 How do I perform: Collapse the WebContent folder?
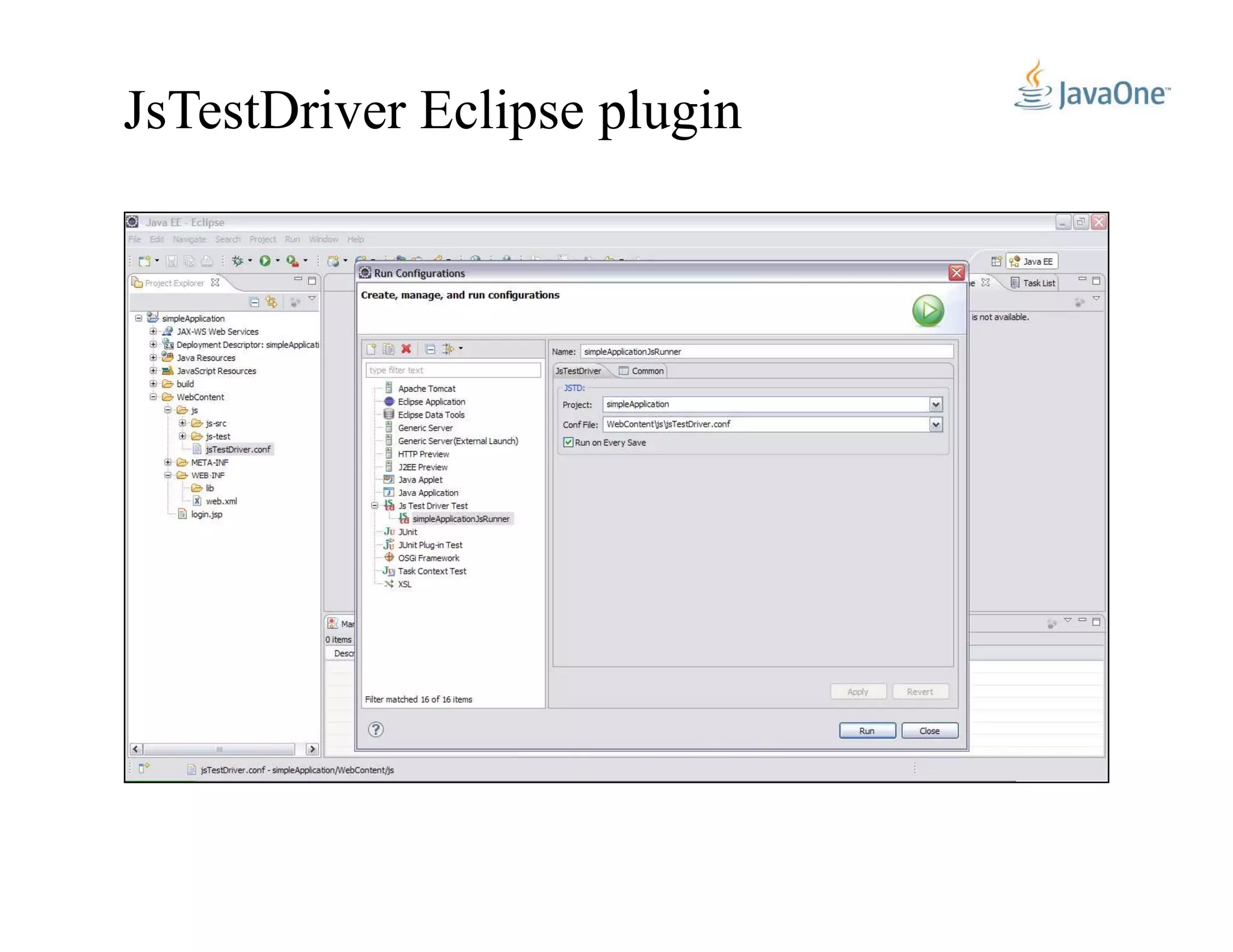(153, 397)
